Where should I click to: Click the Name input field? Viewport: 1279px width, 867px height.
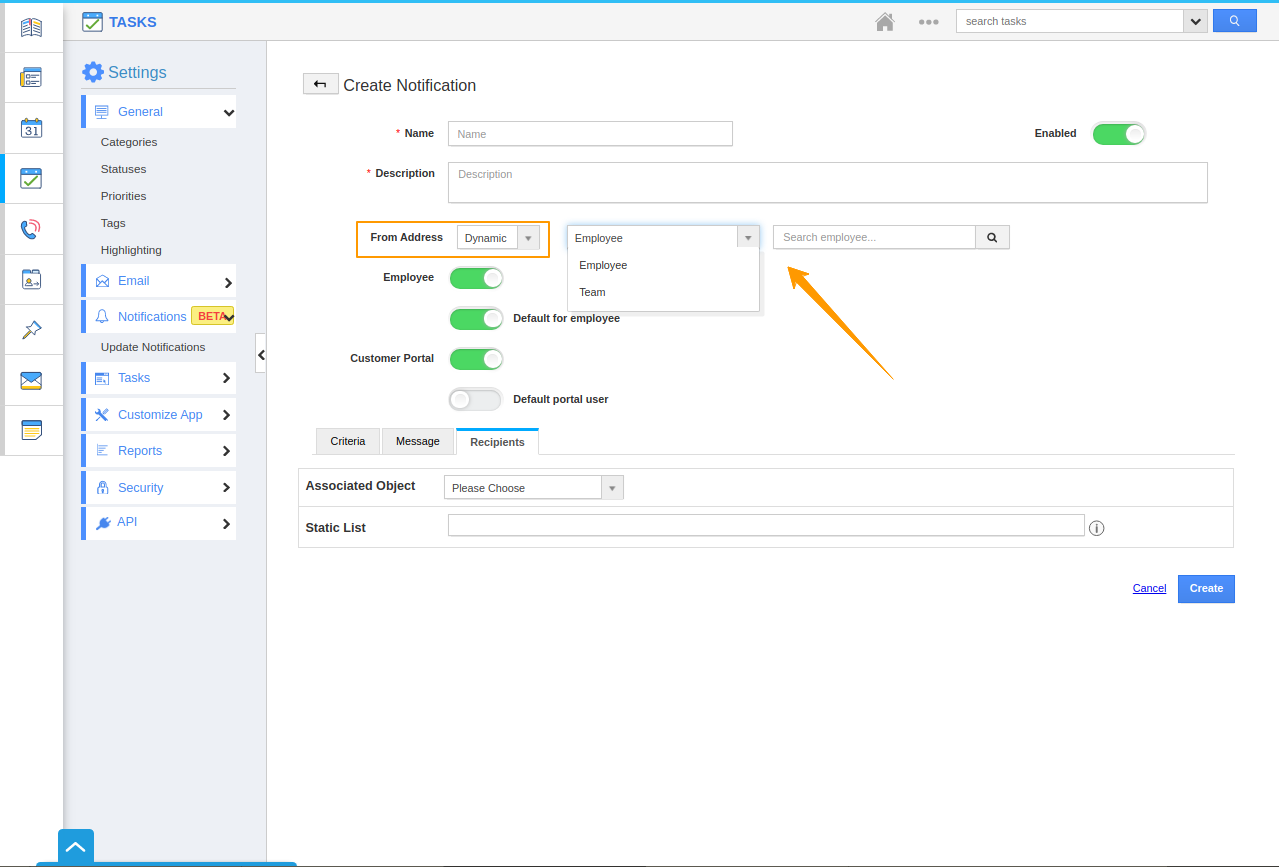(590, 134)
